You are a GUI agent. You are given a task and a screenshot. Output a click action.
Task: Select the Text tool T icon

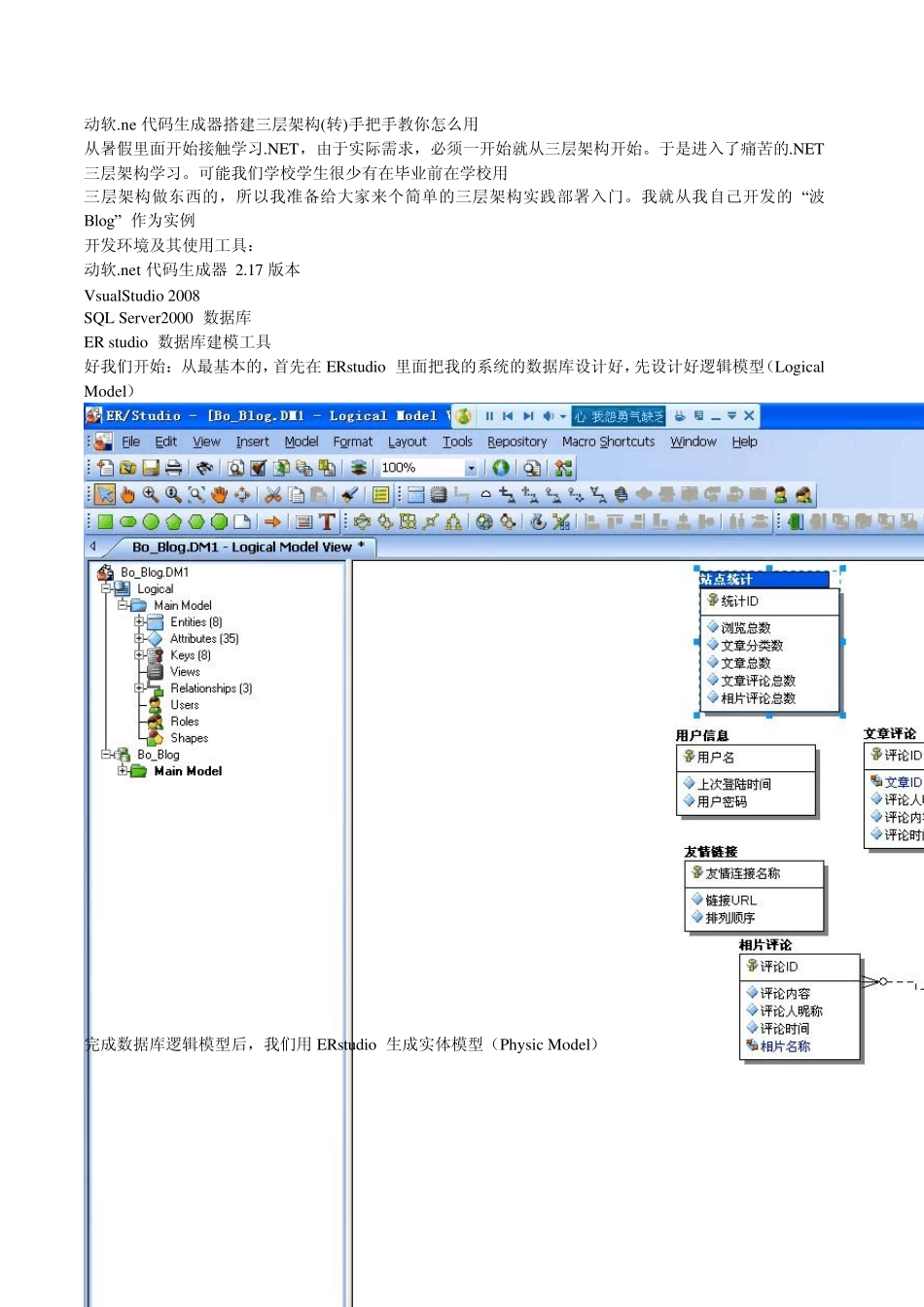click(327, 522)
